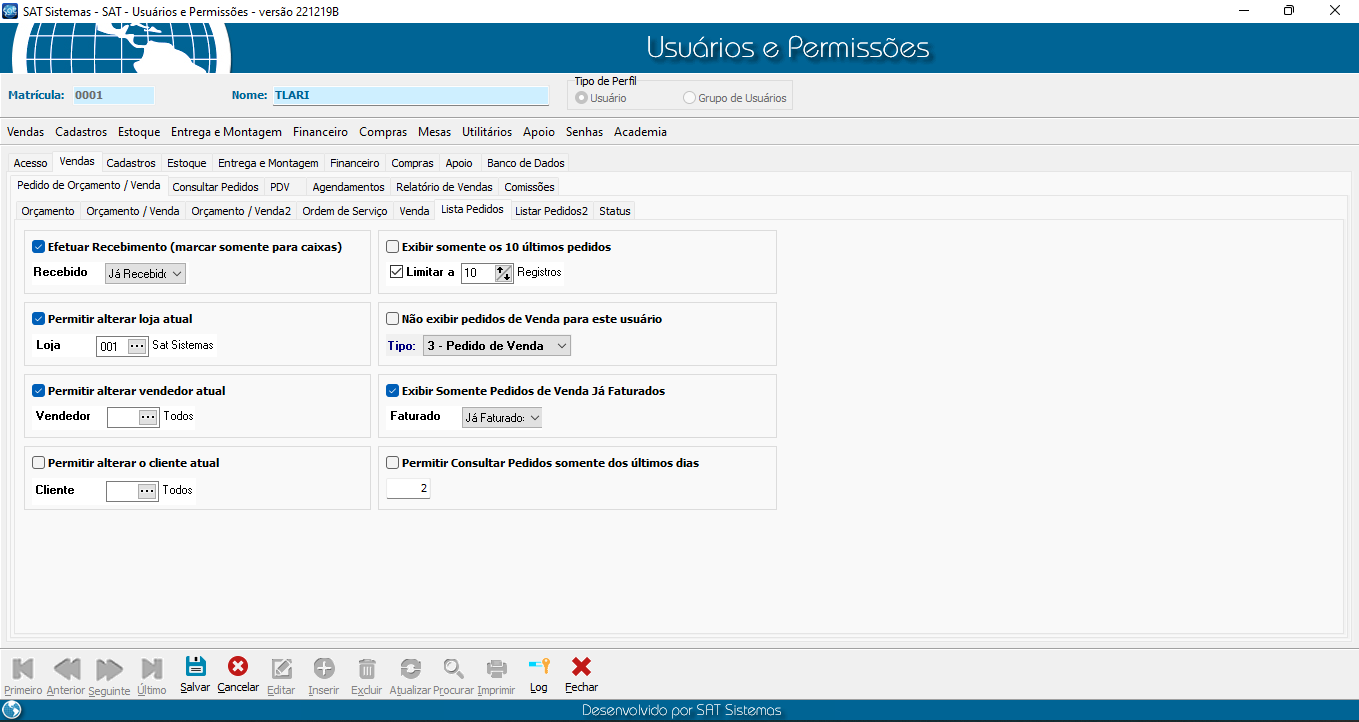Viewport: 1359px width, 722px height.
Task: Click the Fechar red X icon
Action: [x=581, y=668]
